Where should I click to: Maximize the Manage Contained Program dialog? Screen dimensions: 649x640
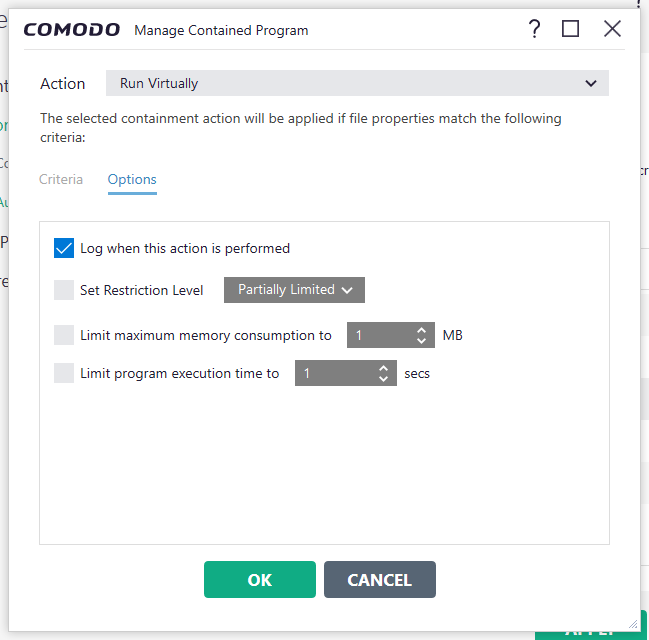click(570, 29)
